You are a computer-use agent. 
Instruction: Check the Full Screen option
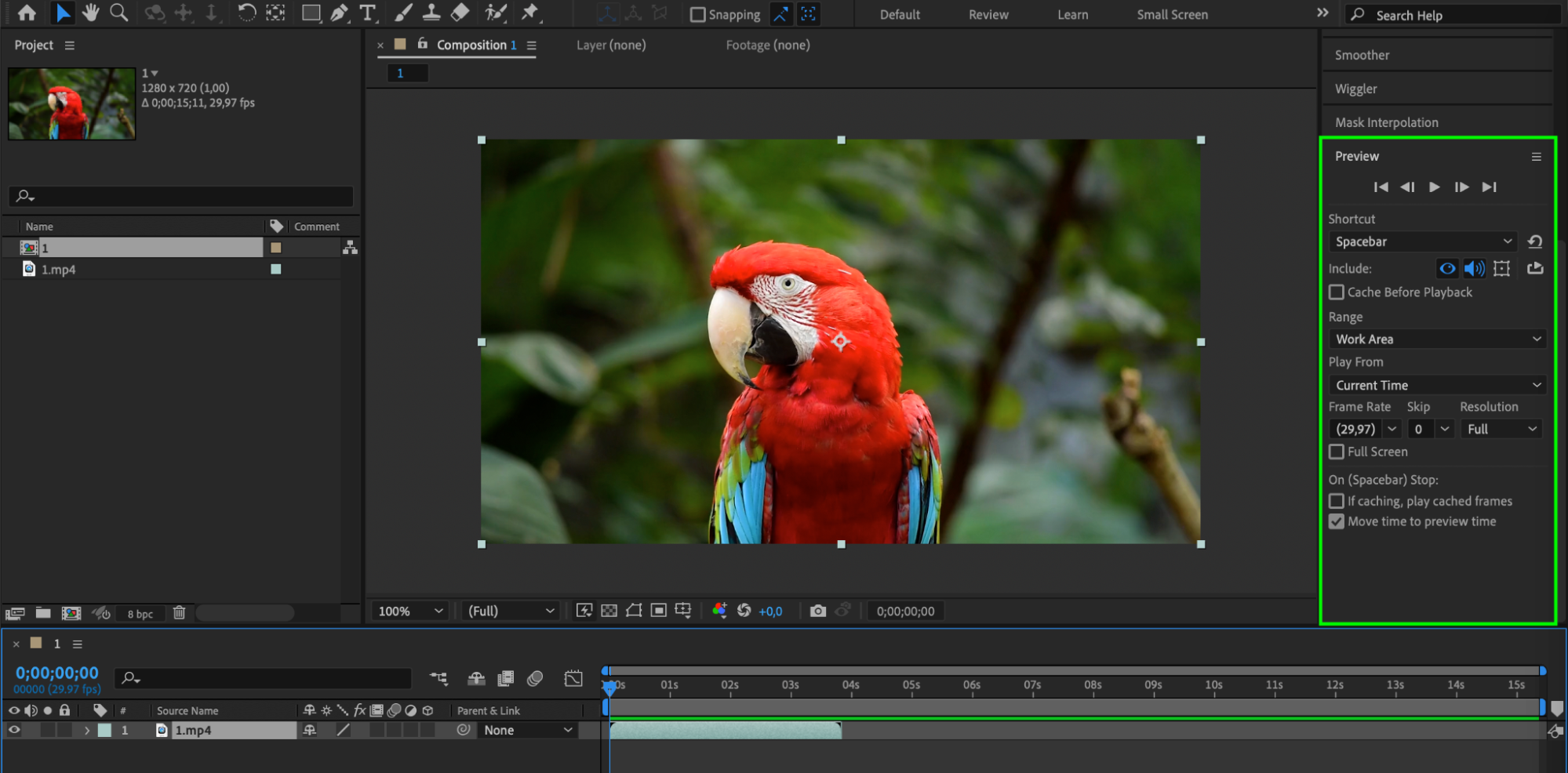pyautogui.click(x=1337, y=452)
